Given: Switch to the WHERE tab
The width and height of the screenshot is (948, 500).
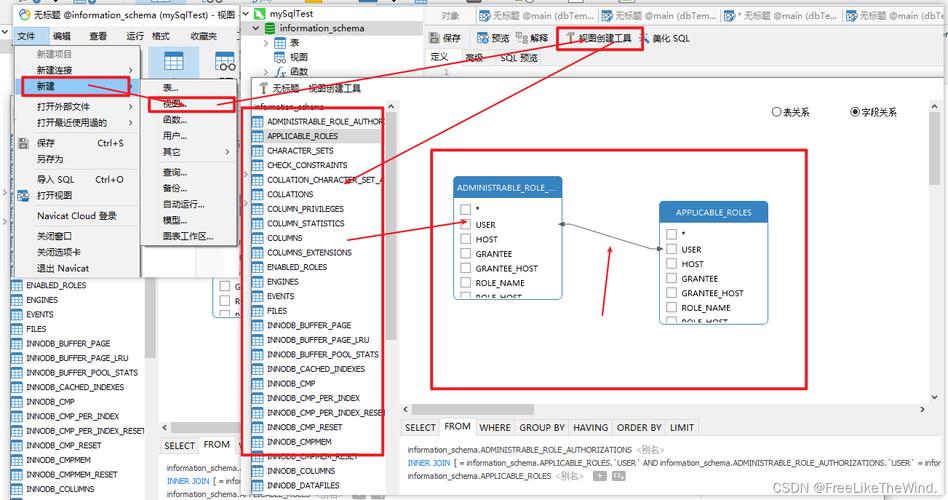Looking at the screenshot, I should coord(494,428).
